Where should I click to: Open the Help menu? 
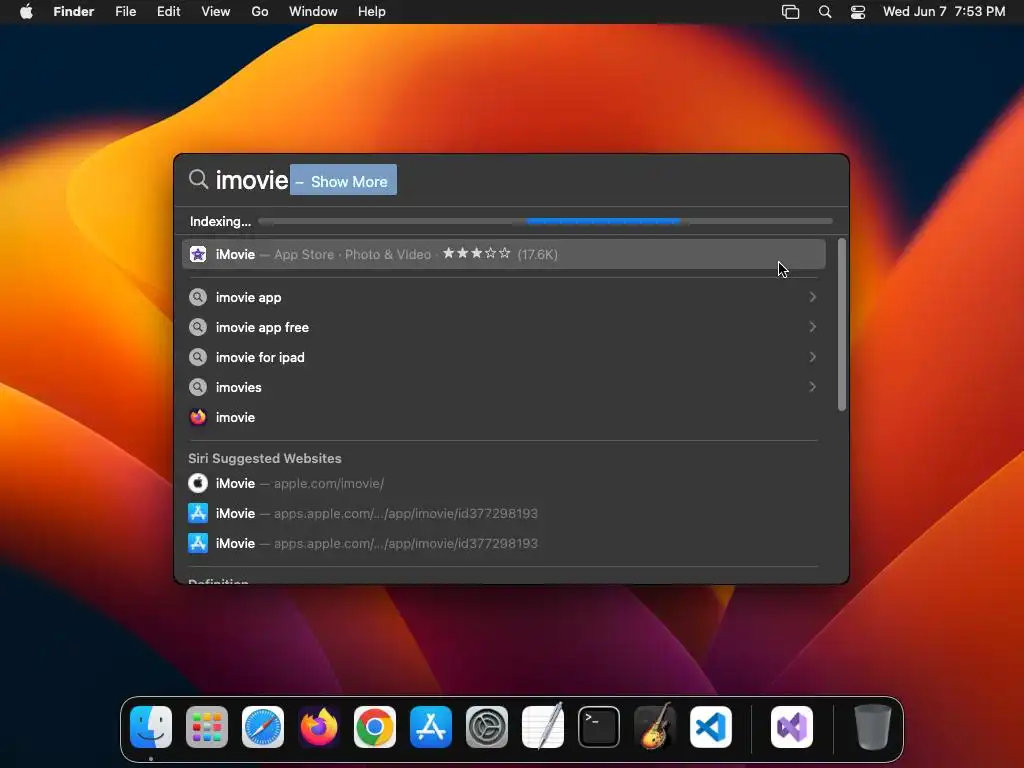tap(372, 12)
